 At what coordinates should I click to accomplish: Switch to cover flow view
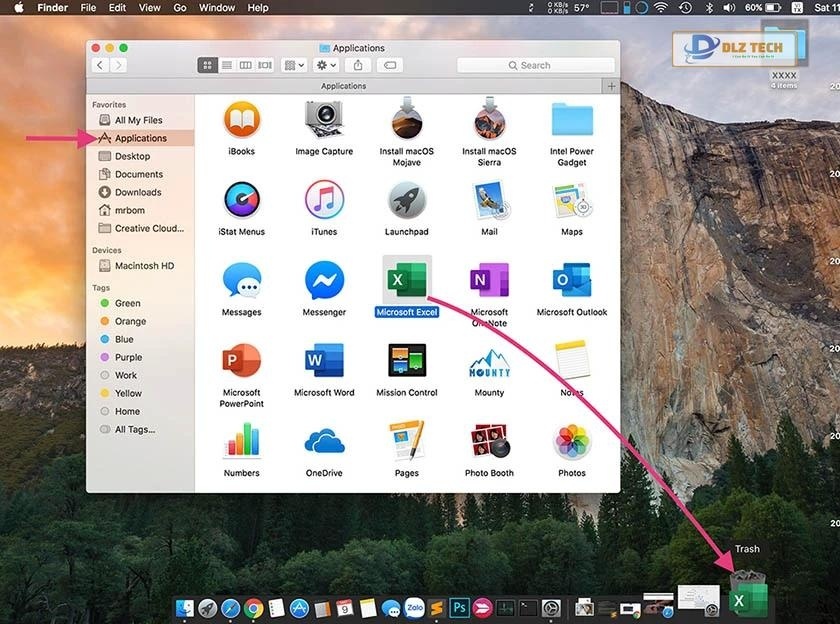pos(264,64)
